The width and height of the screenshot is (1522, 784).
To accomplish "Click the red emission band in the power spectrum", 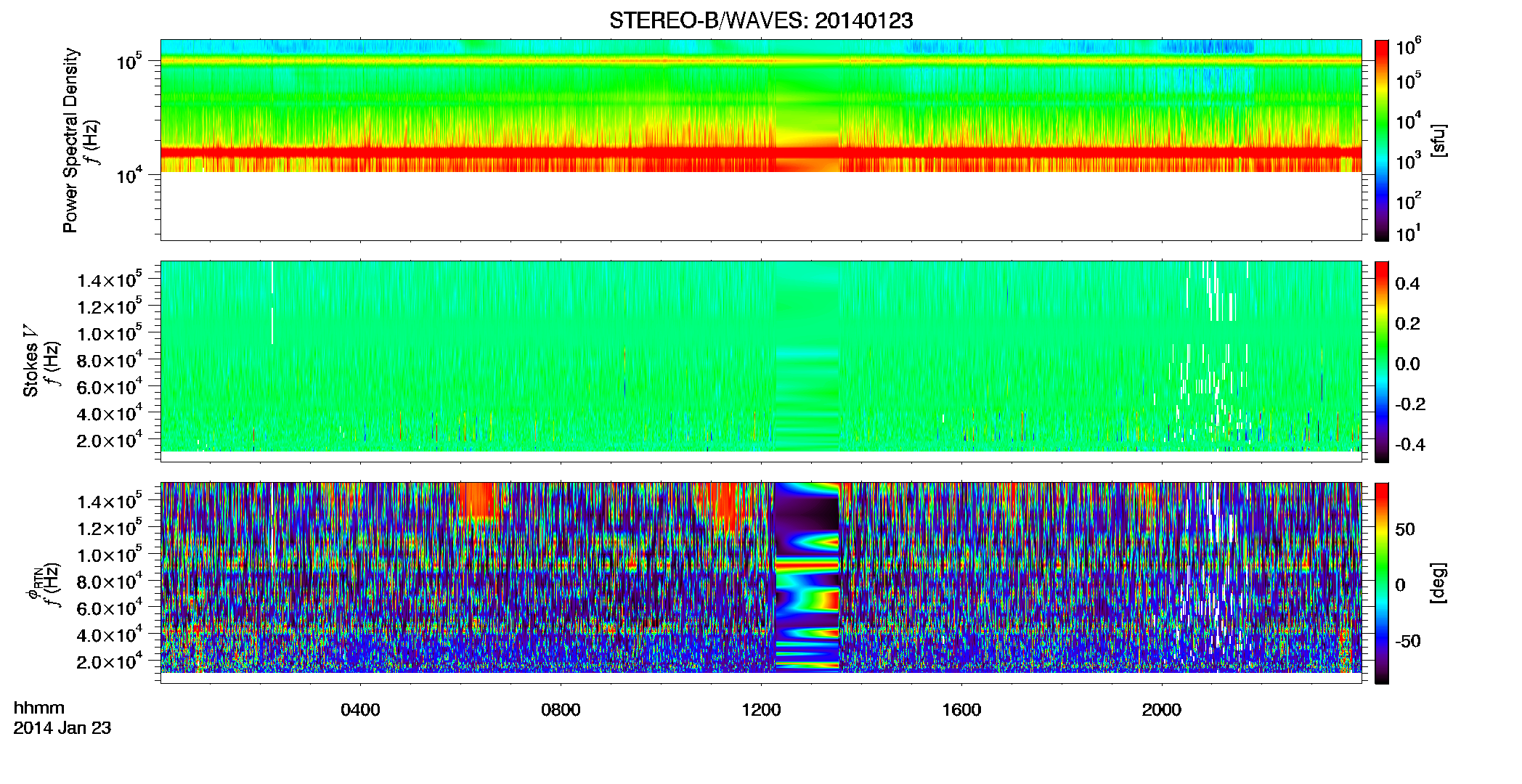I will click(x=761, y=152).
